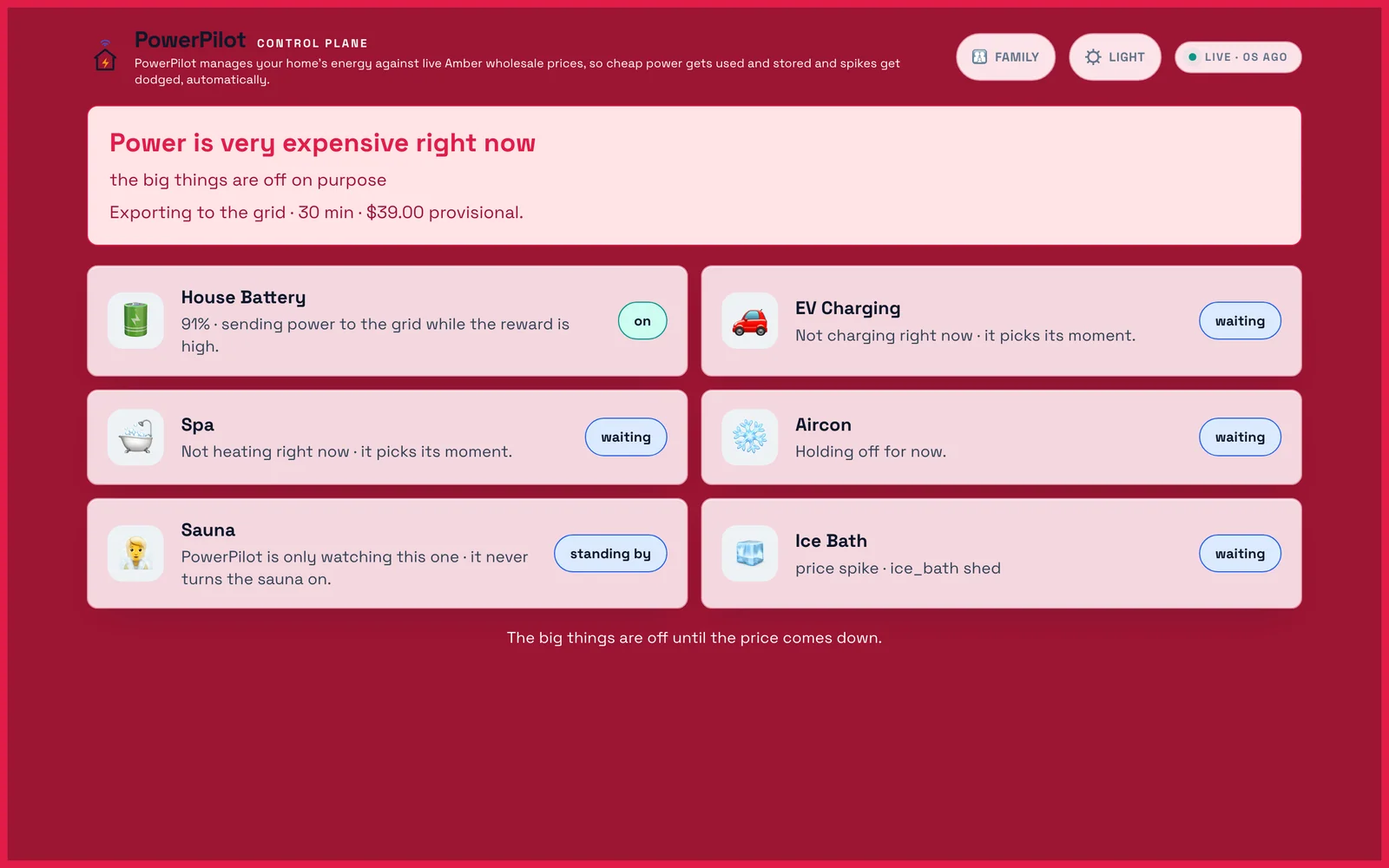Toggle the House Battery 'on' status pill
Image resolution: width=1389 pixels, height=868 pixels.
coord(642,320)
